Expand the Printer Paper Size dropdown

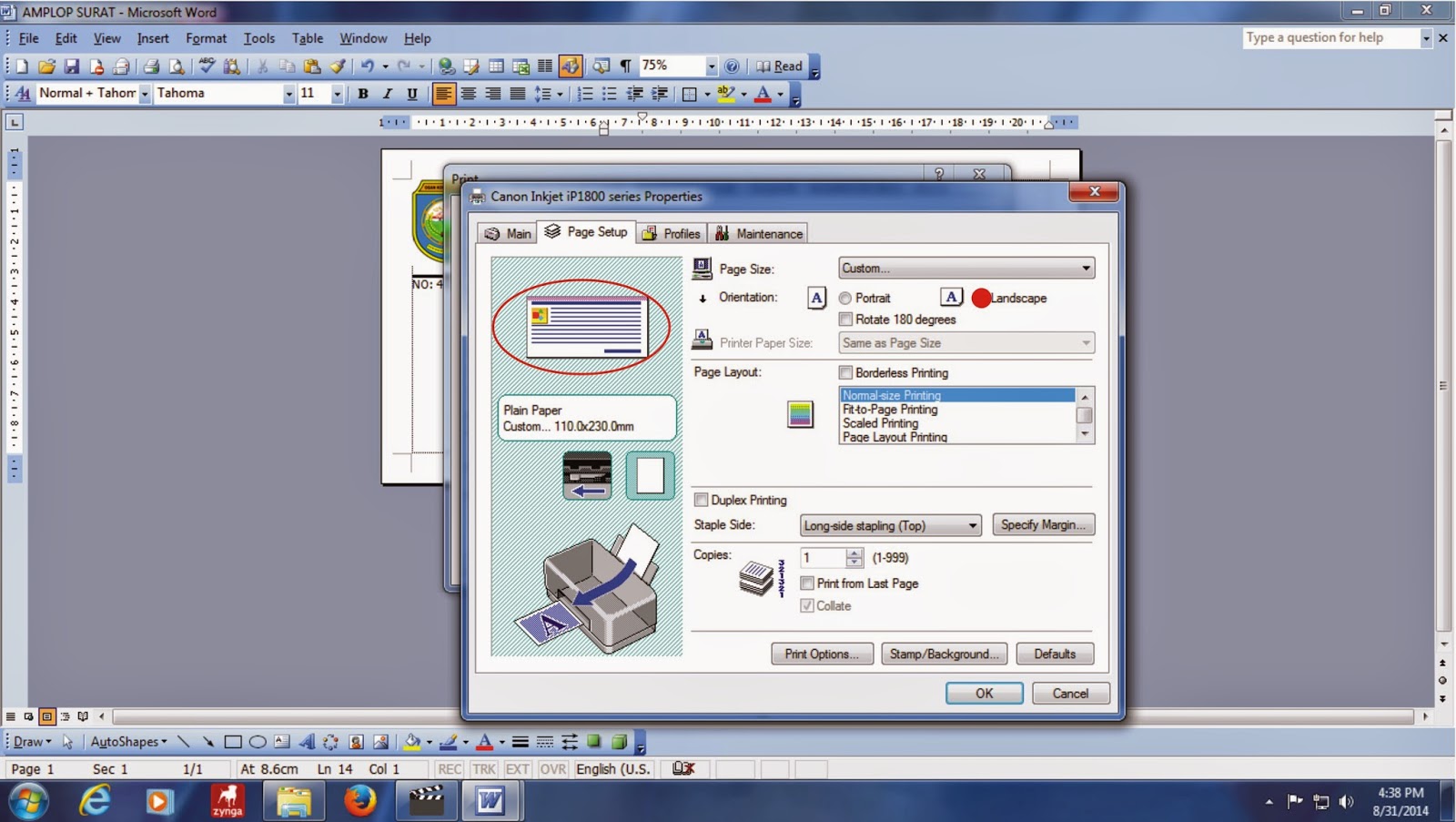966,343
